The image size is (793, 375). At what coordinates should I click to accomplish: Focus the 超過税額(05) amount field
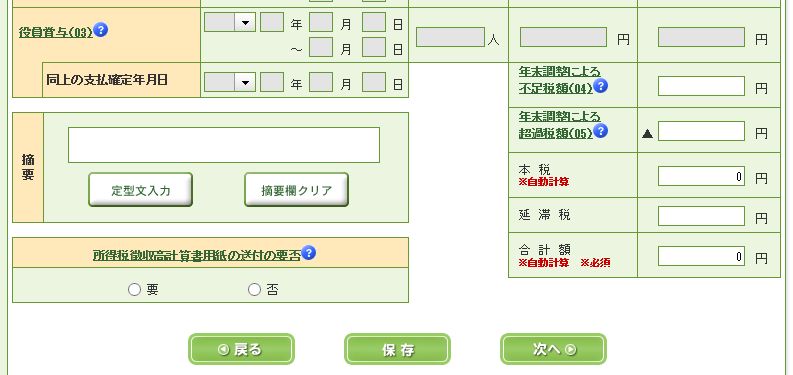tap(701, 131)
